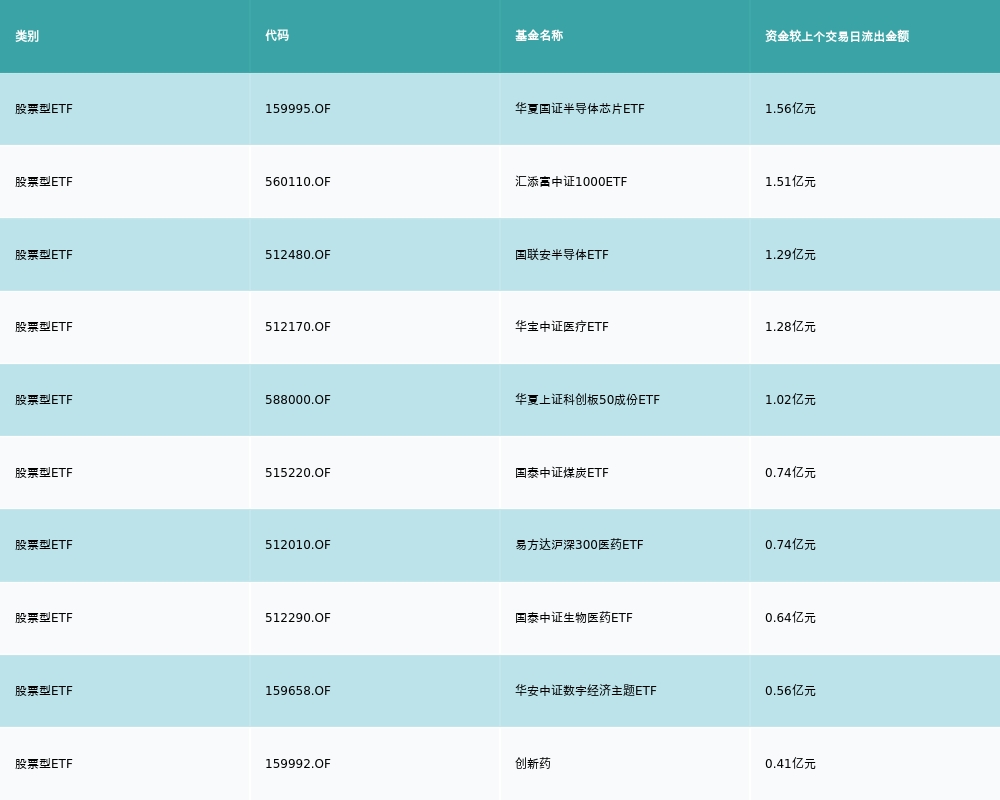Select 0.74亿元 in the 国泰中证煤炭ETF row
Viewport: 1000px width, 800px height.
pyautogui.click(x=790, y=473)
